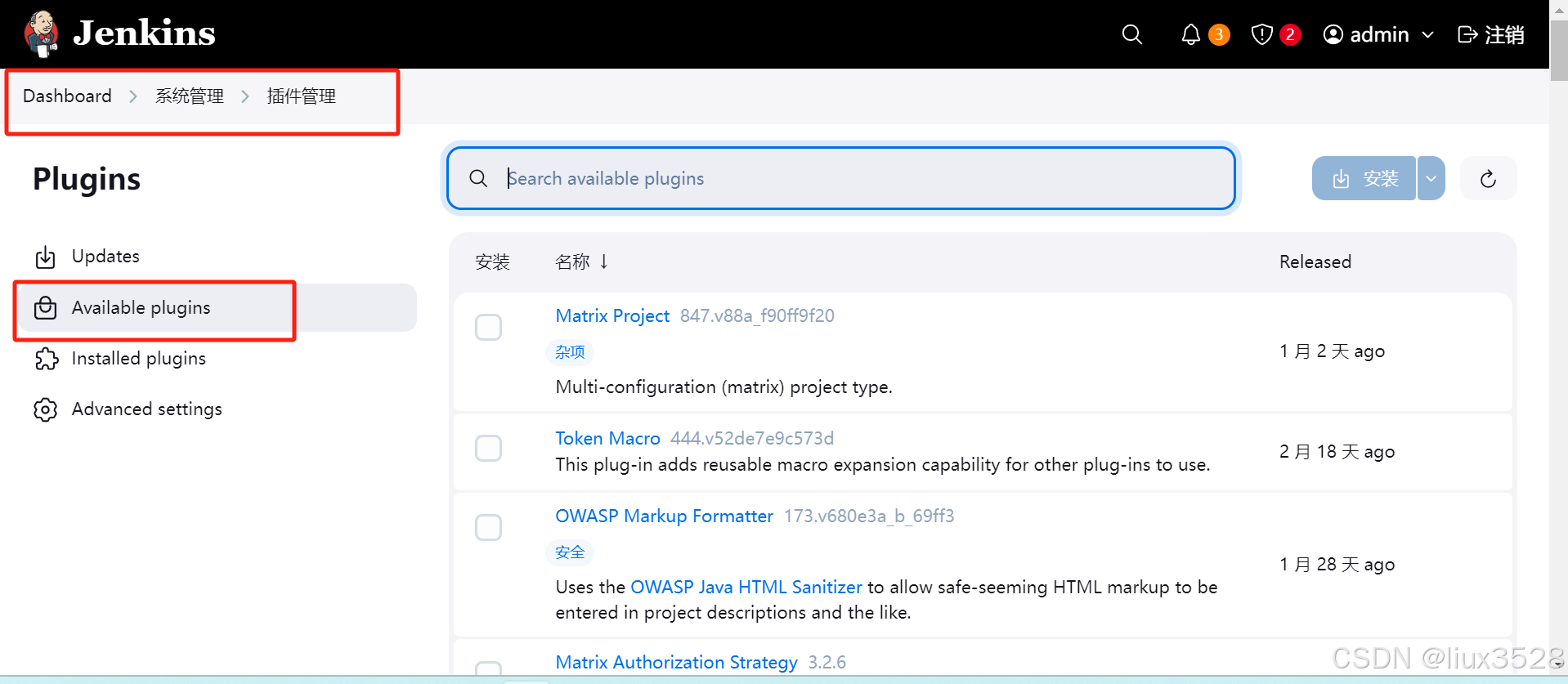Click release date "1 月 2 天 ago"
Viewport: 1568px width, 684px height.
(1332, 351)
